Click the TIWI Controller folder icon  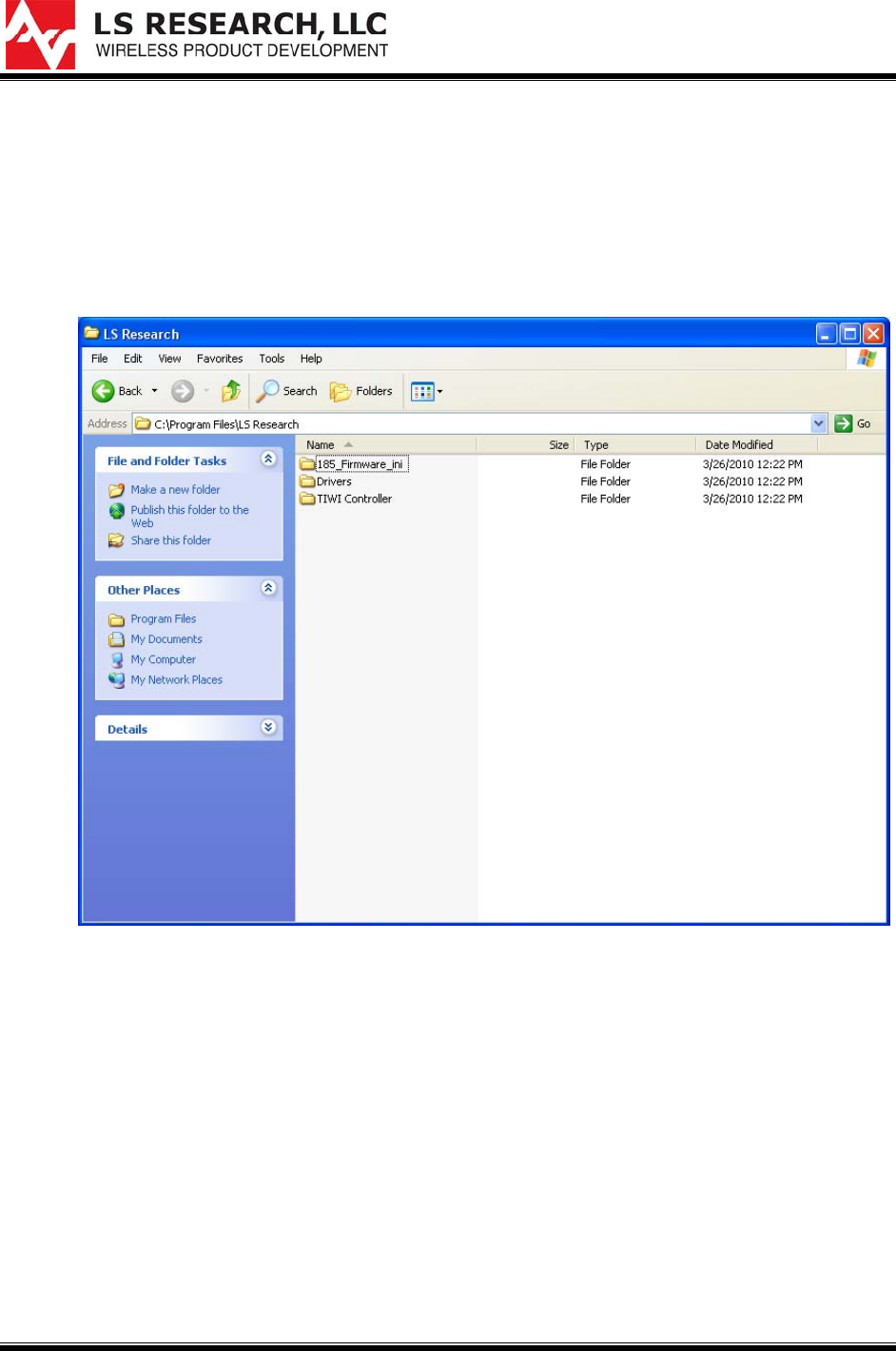[x=307, y=499]
